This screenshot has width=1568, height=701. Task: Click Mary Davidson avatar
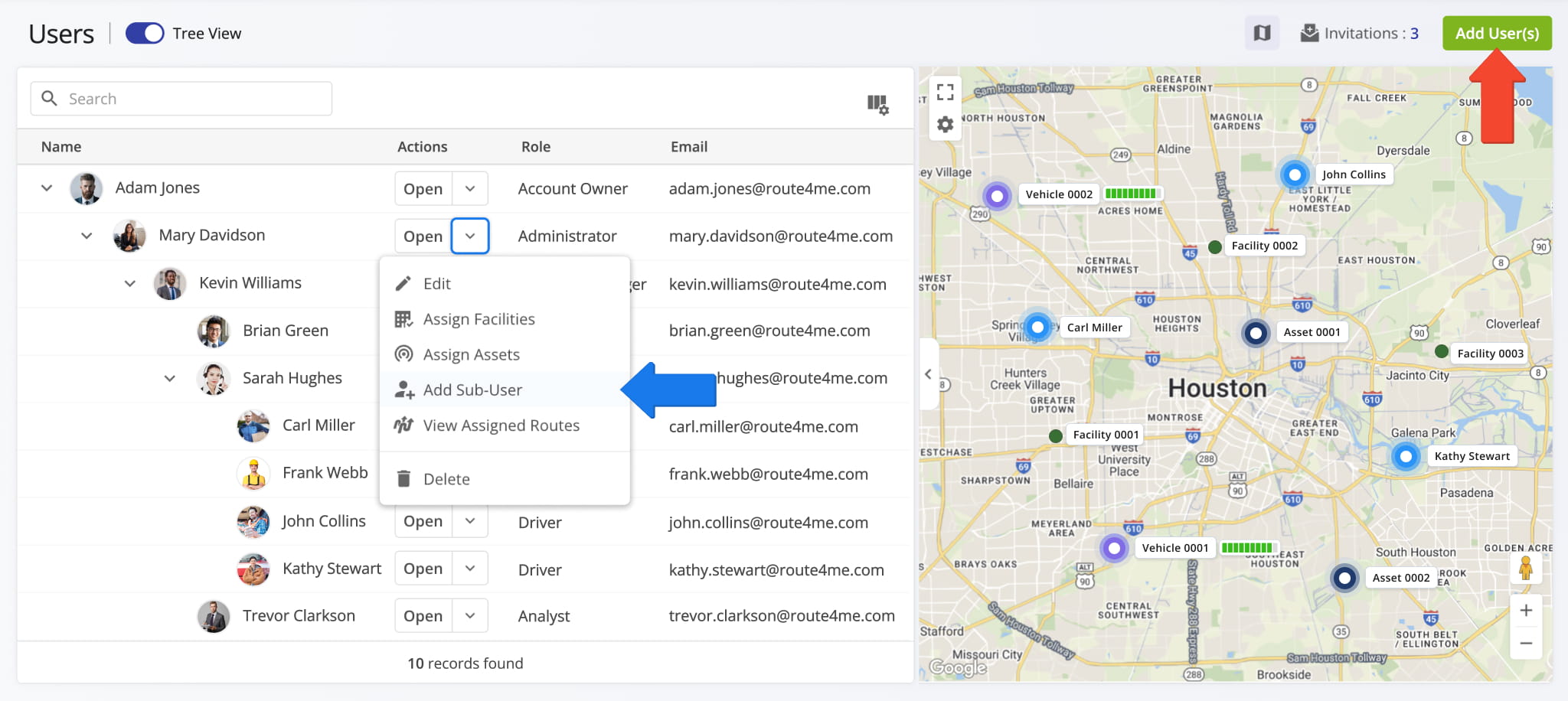(x=129, y=236)
